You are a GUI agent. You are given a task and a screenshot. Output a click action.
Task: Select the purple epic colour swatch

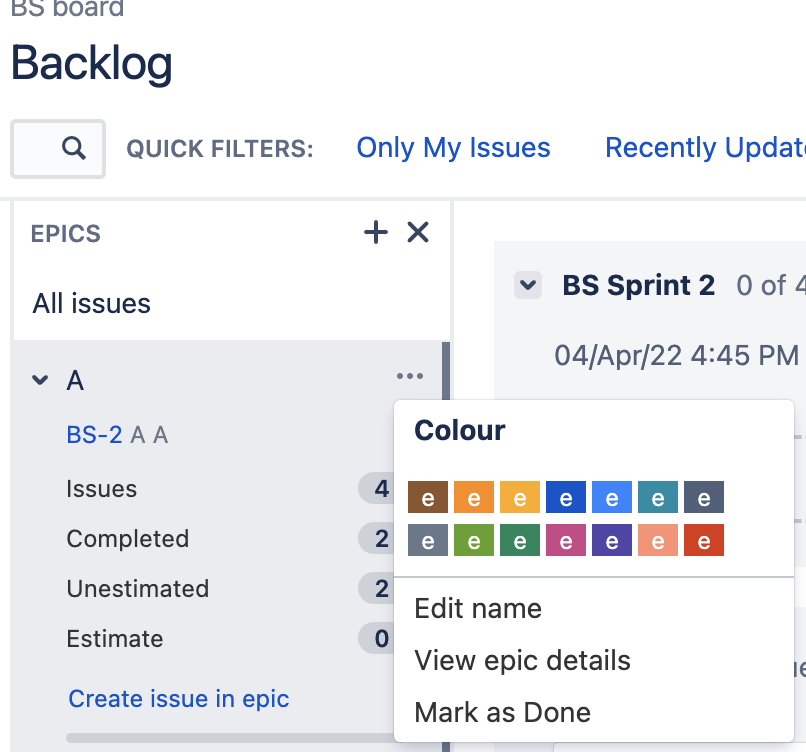611,540
